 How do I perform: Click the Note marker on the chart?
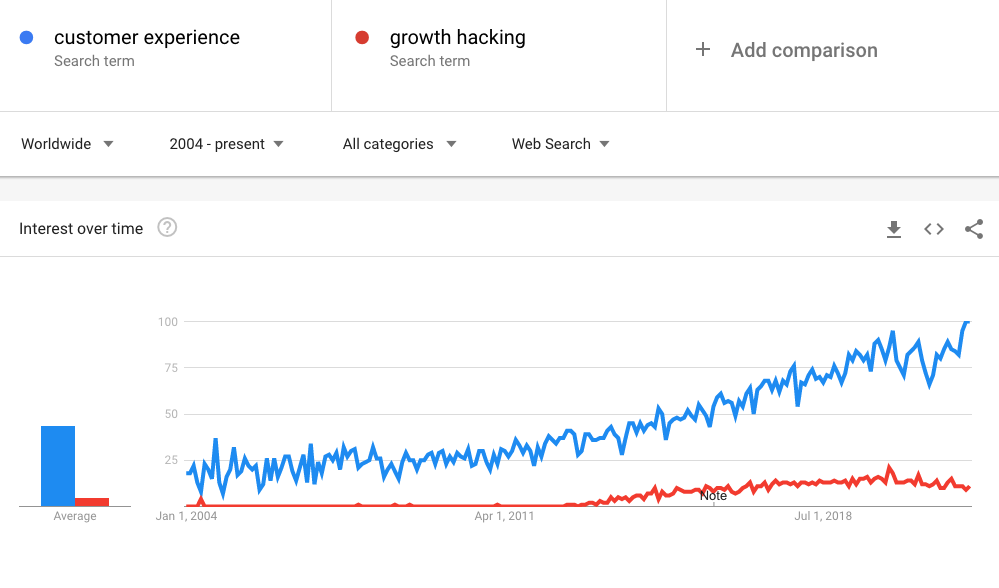[x=713, y=496]
